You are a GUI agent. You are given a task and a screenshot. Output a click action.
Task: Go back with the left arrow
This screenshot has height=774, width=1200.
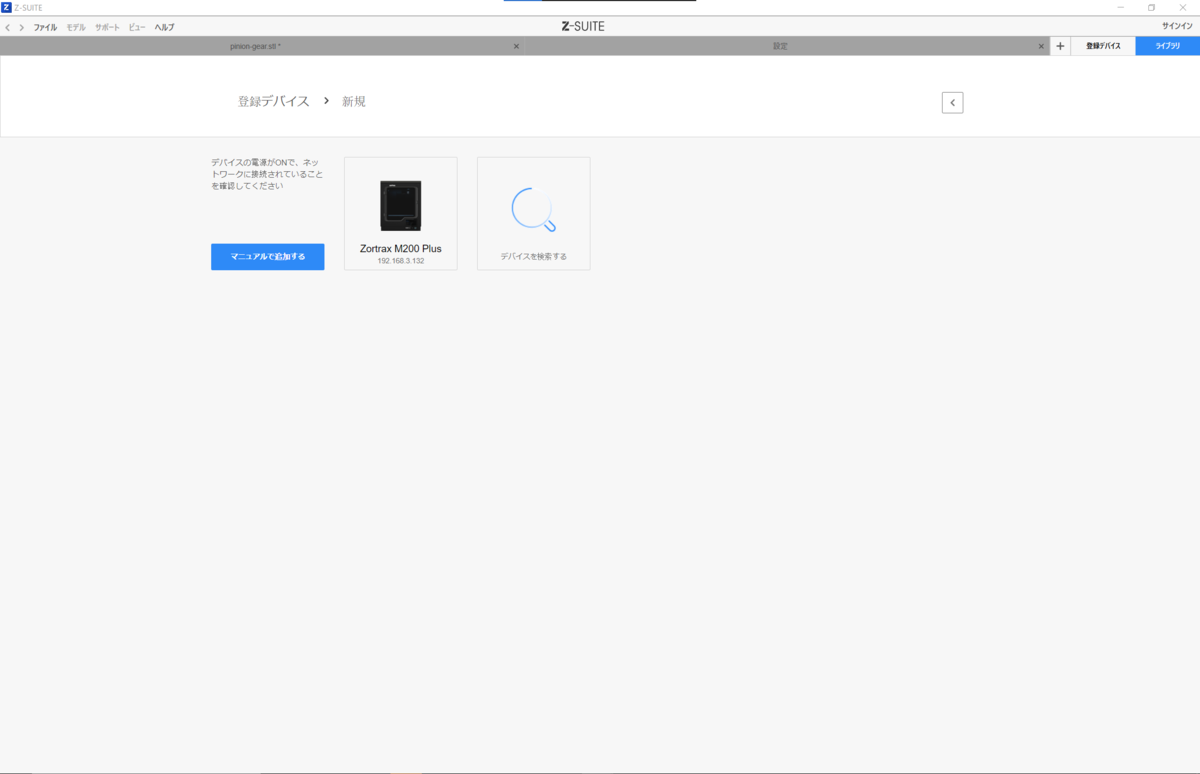[x=8, y=27]
